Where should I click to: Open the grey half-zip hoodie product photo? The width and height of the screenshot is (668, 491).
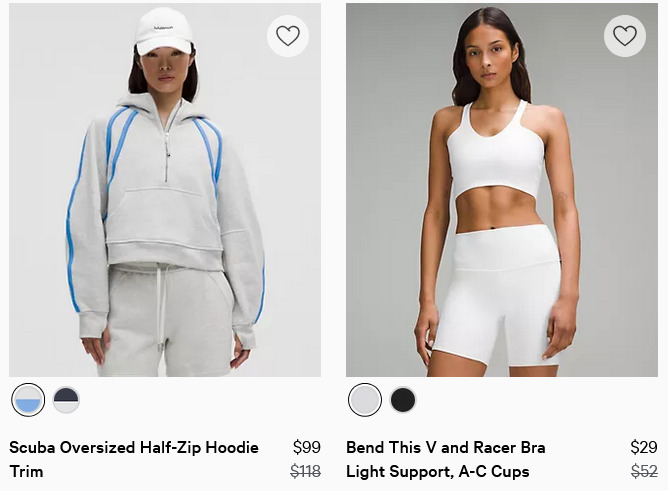[165, 190]
